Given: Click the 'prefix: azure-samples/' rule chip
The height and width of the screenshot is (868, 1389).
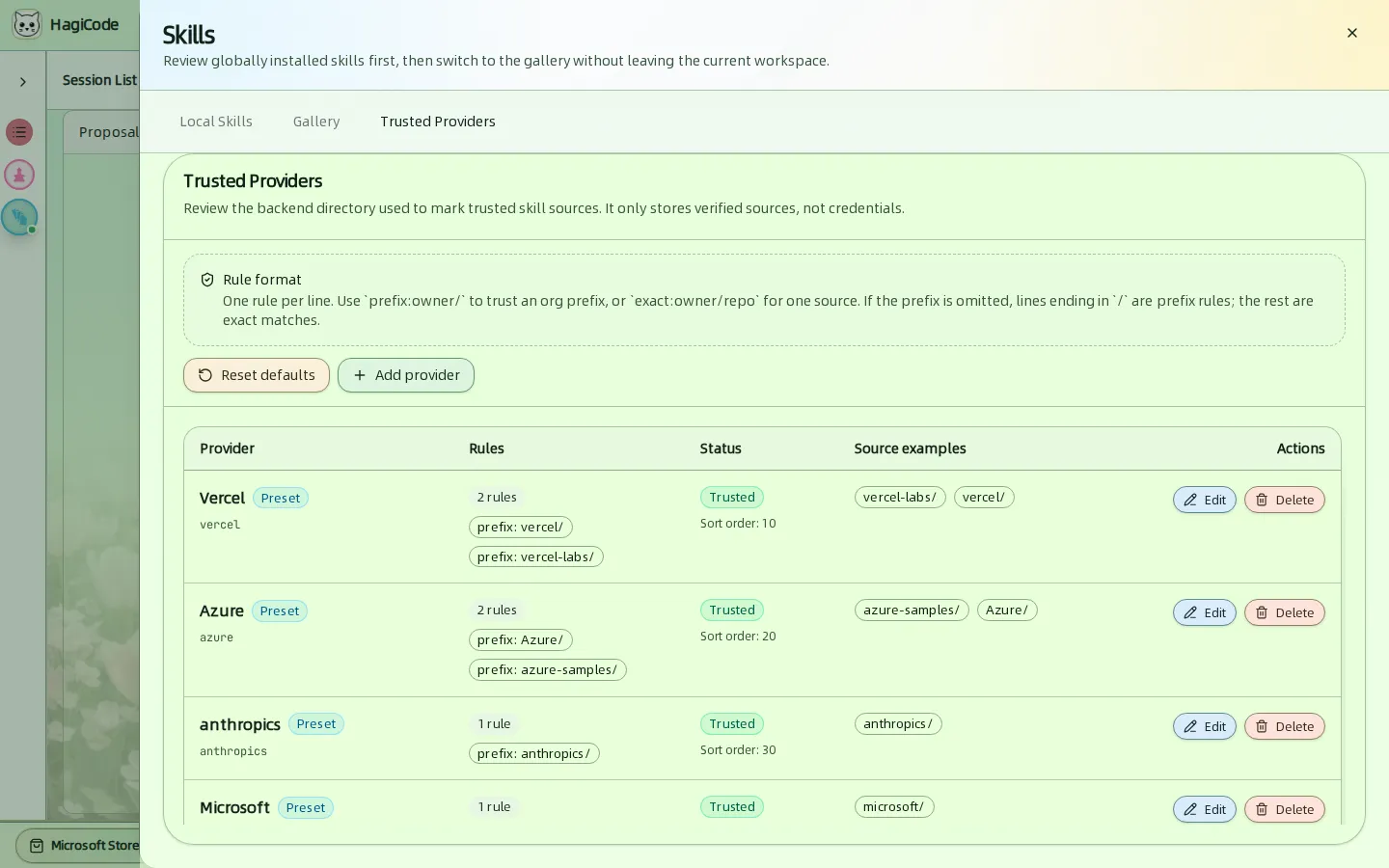Looking at the screenshot, I should 548,670.
